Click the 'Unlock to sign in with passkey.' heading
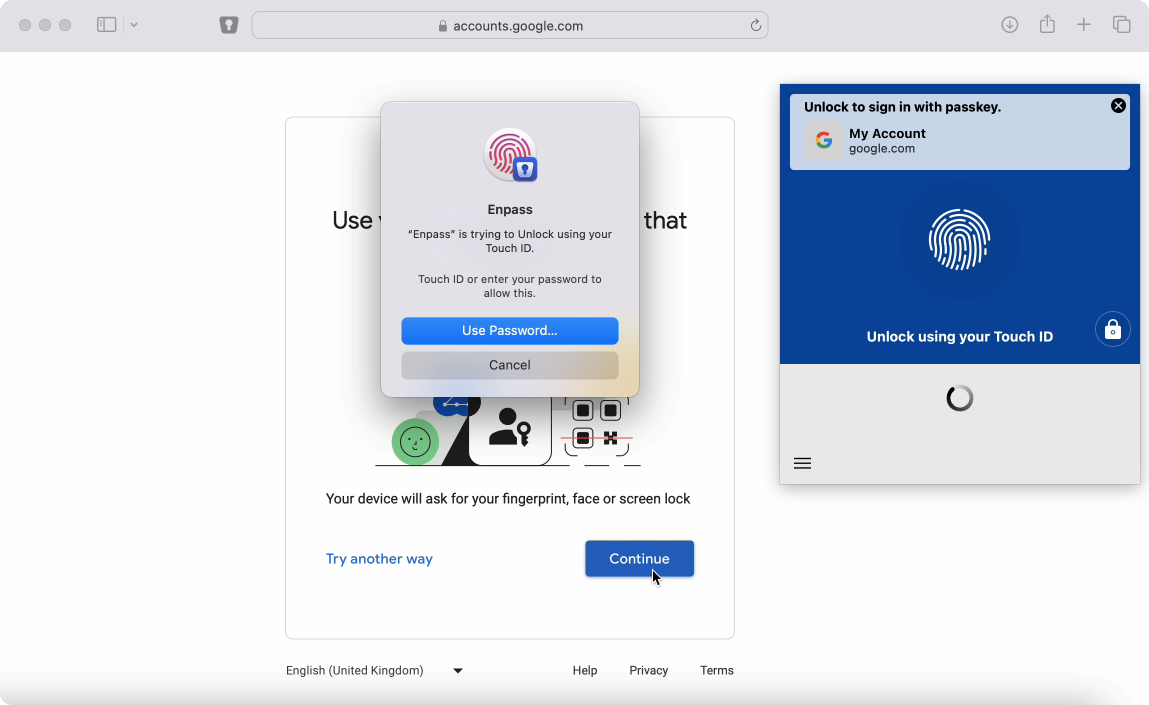The height and width of the screenshot is (705, 1149). (903, 107)
